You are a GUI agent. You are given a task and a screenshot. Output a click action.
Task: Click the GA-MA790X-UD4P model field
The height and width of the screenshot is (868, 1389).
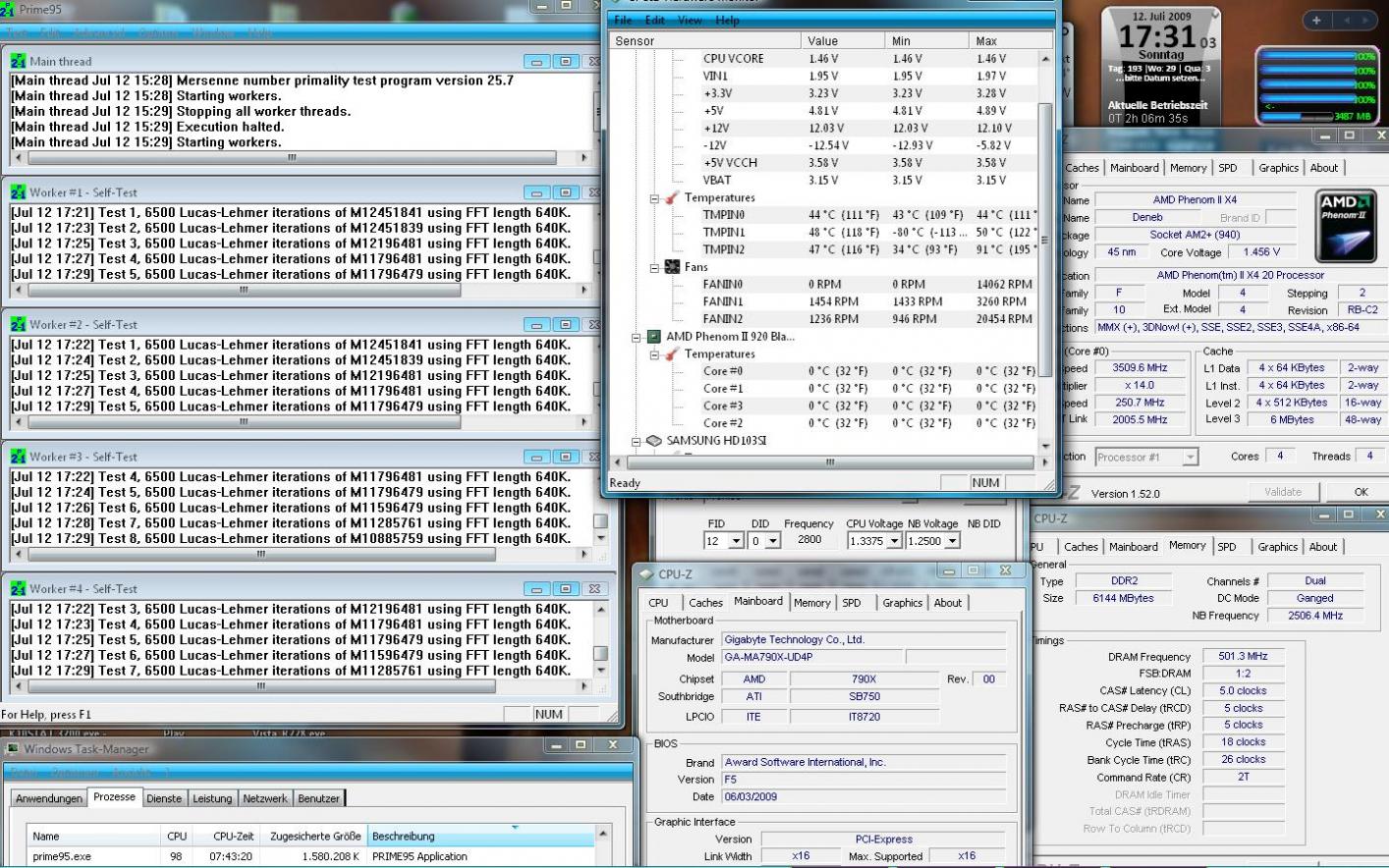(x=810, y=658)
